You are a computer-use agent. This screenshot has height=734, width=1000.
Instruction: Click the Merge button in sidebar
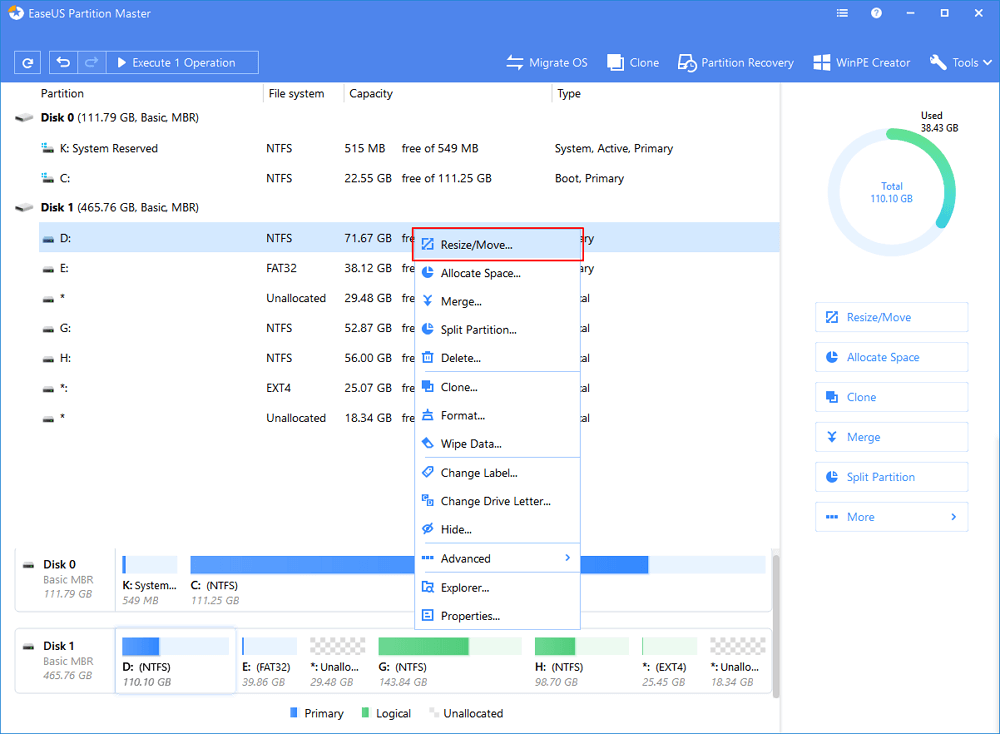pyautogui.click(x=891, y=437)
